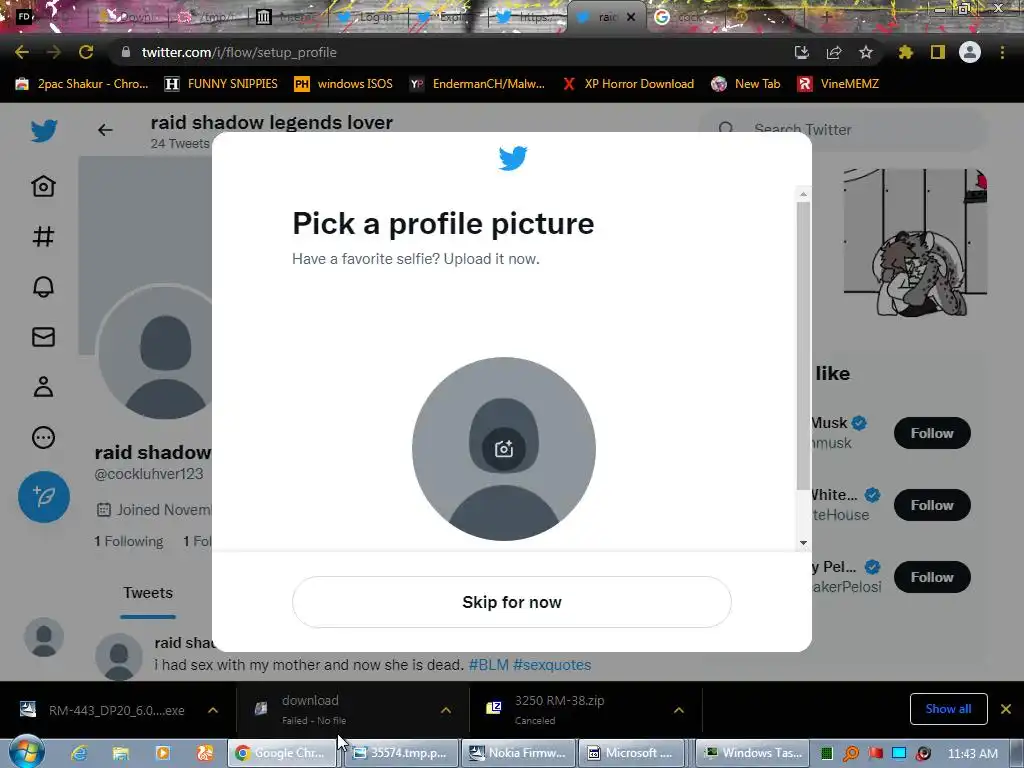The image size is (1024, 768).
Task: Switch to Nokia Firmw... taskbar window
Action: 519,753
